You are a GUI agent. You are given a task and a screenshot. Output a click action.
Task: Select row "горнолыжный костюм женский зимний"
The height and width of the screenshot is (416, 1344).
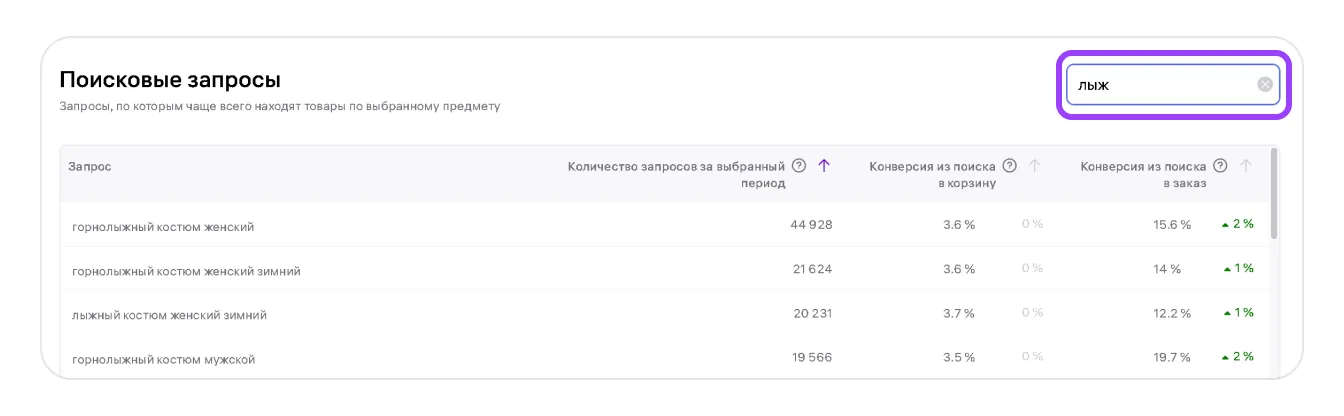[x=186, y=271]
